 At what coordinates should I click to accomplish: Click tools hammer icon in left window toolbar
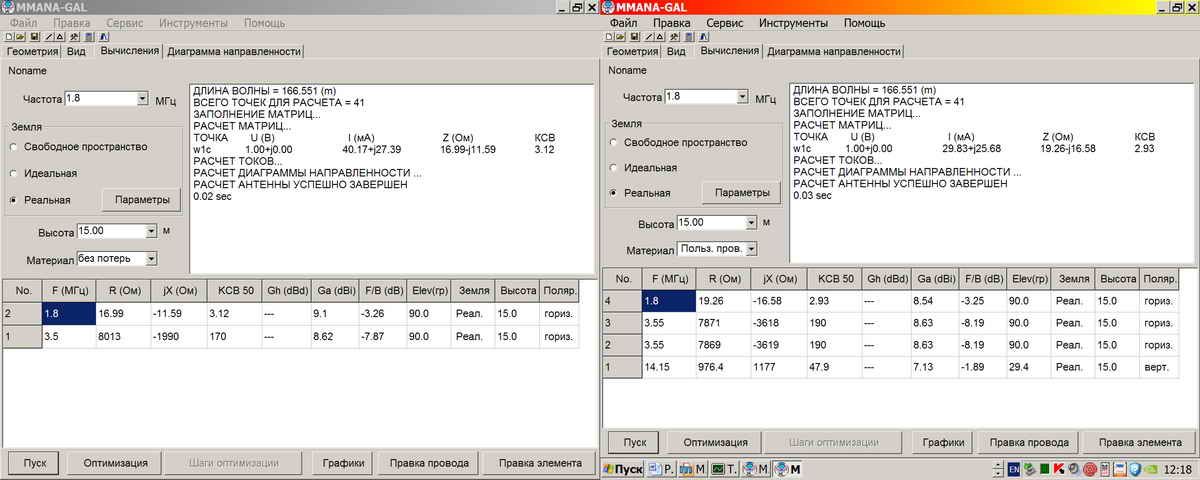[74, 36]
